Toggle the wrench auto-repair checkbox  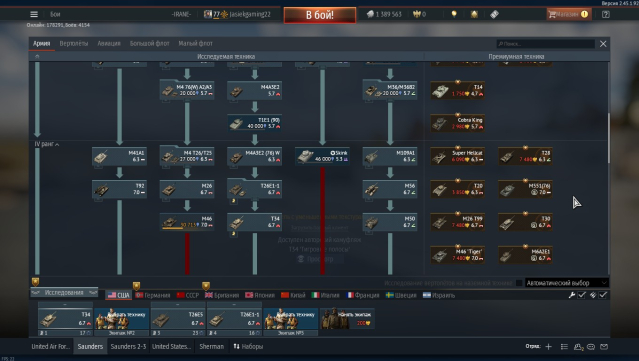tap(582, 295)
